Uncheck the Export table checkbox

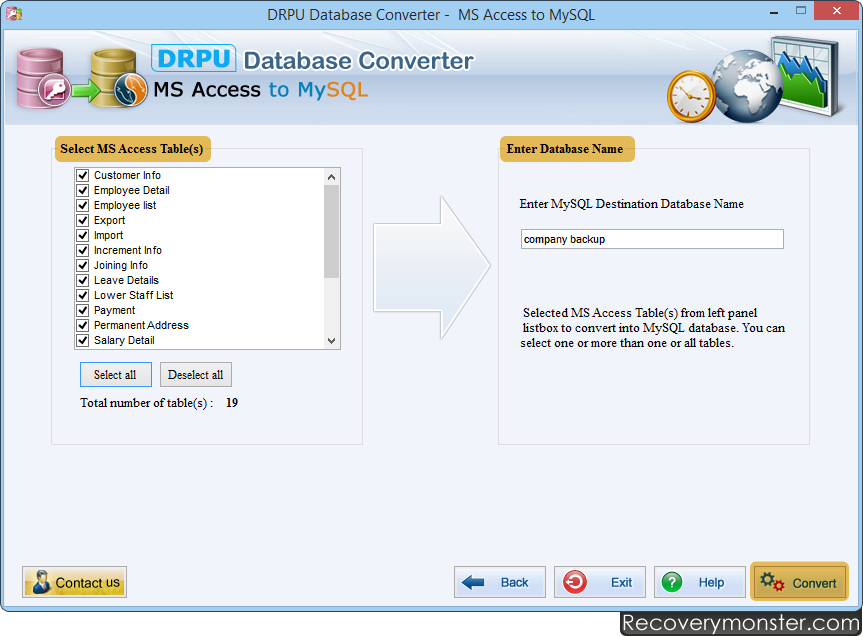[x=83, y=220]
